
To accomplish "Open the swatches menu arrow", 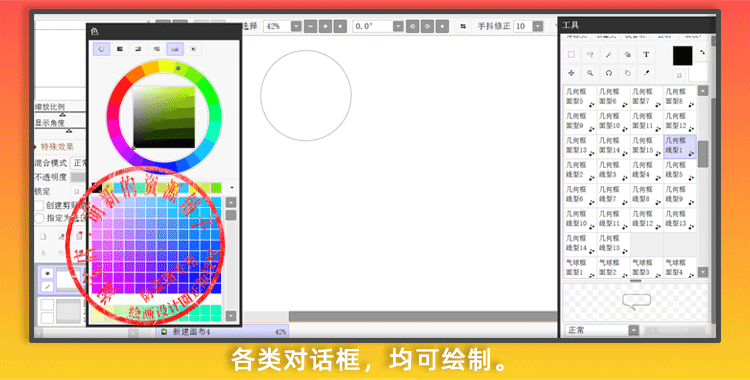I will point(232,188).
